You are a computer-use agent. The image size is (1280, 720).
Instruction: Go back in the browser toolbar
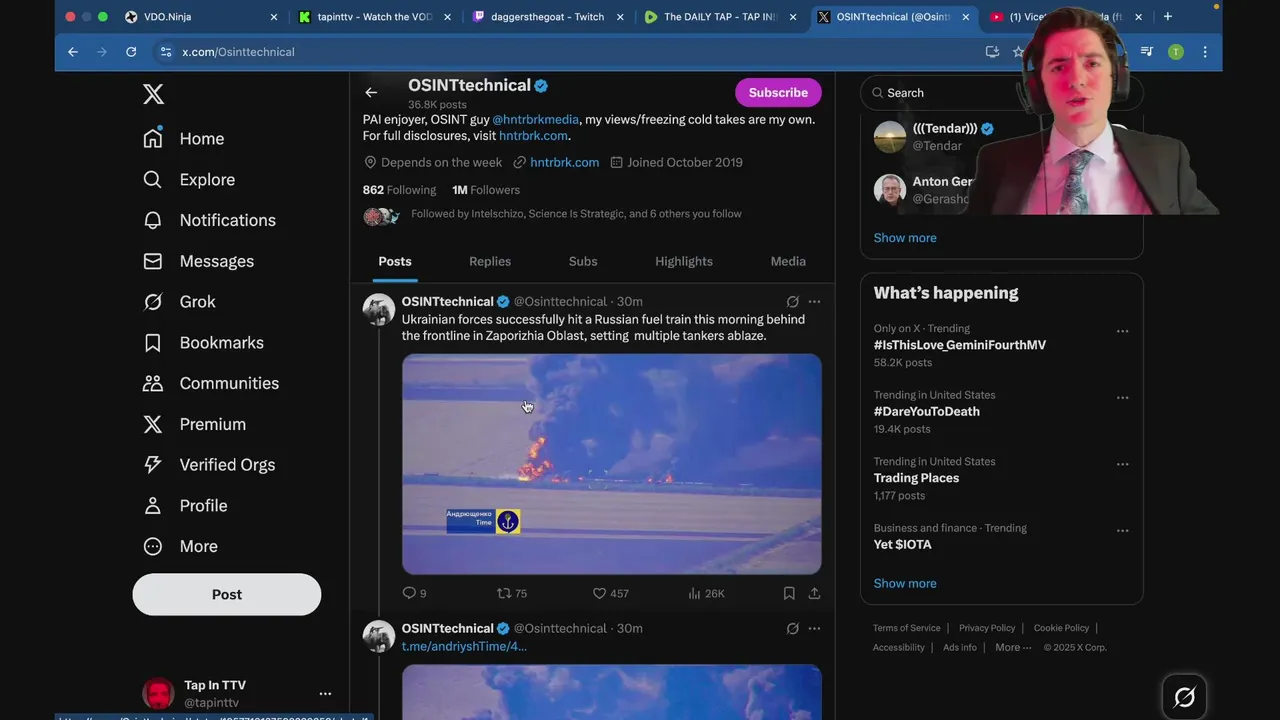click(x=73, y=52)
